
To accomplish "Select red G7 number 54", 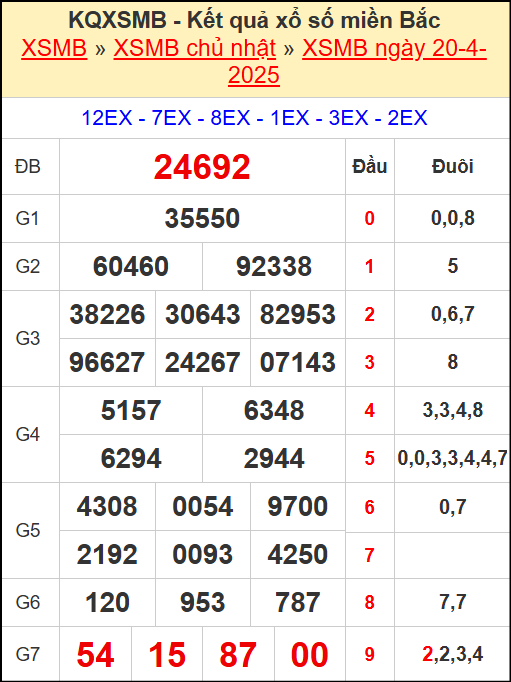I will coord(96,655).
